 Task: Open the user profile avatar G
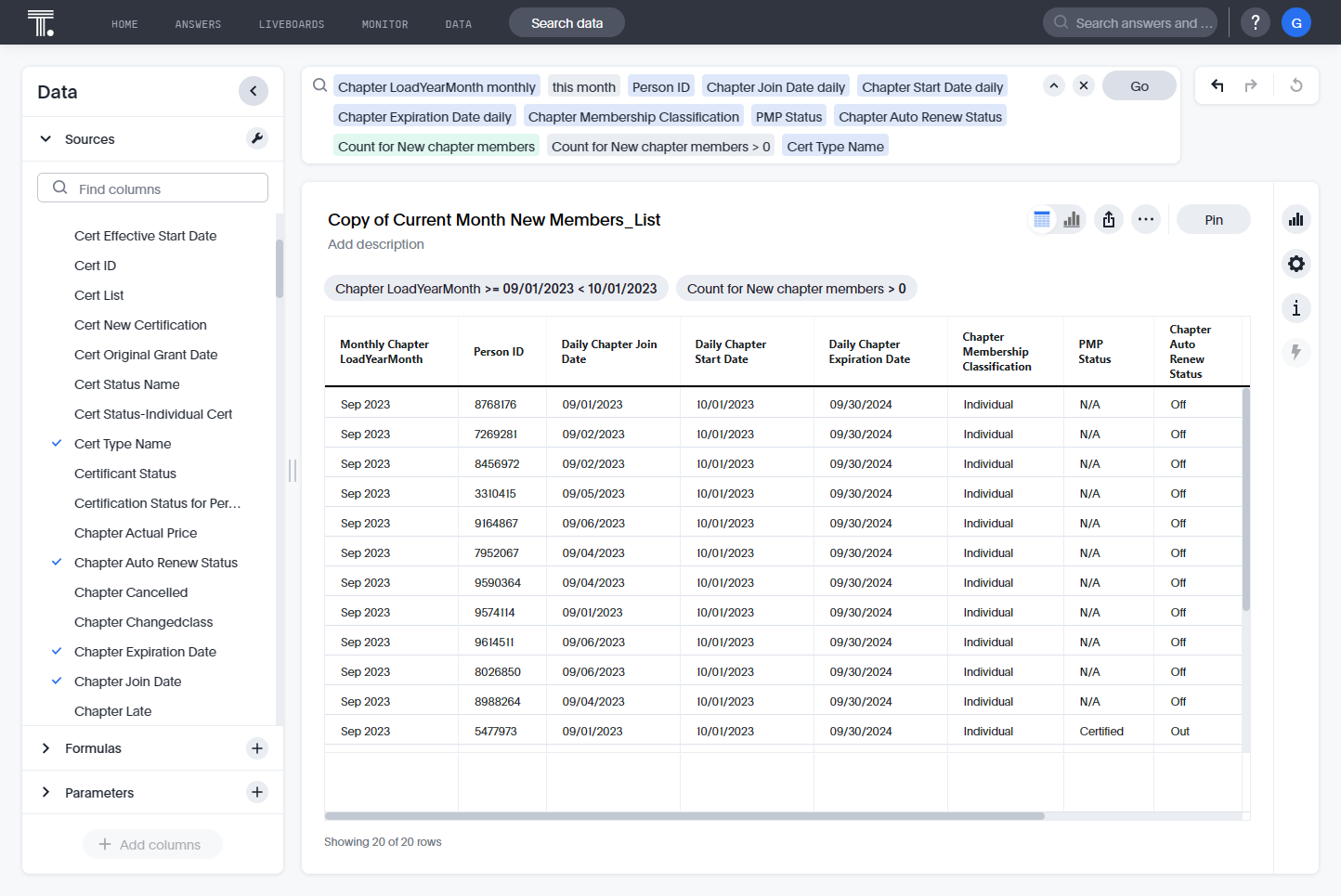click(1296, 22)
